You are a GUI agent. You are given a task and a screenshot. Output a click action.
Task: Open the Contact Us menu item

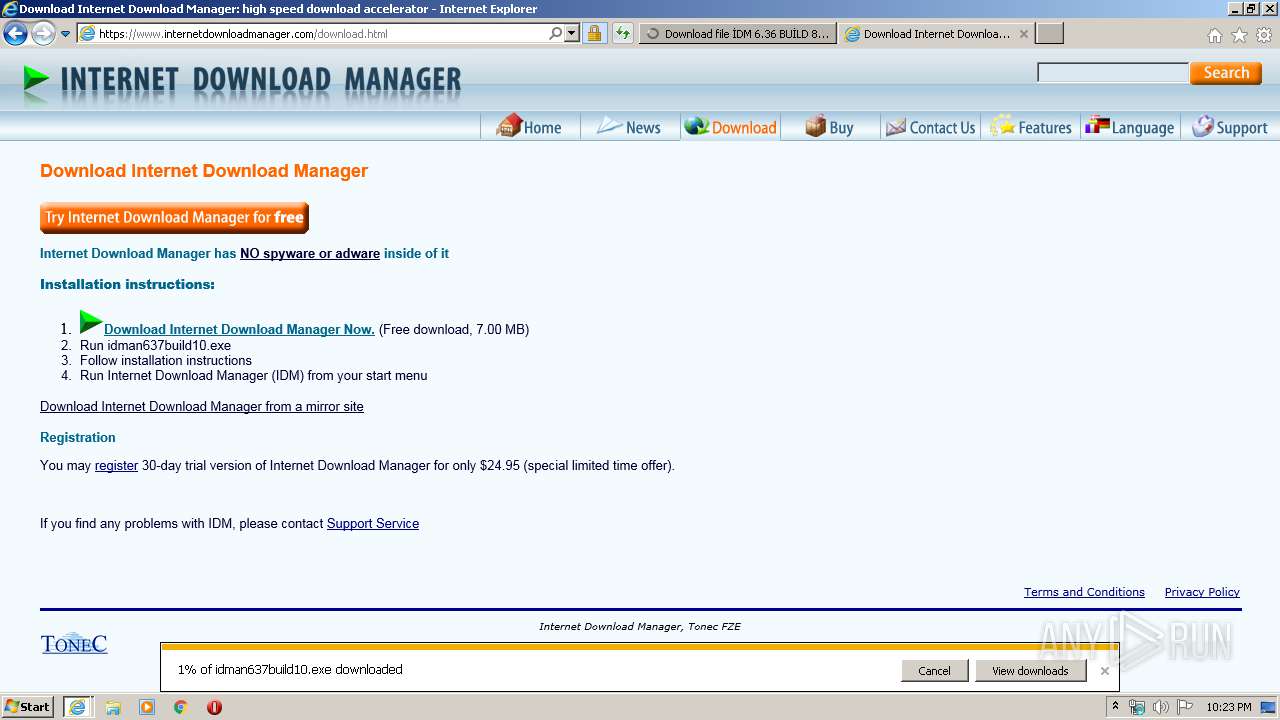pos(930,127)
